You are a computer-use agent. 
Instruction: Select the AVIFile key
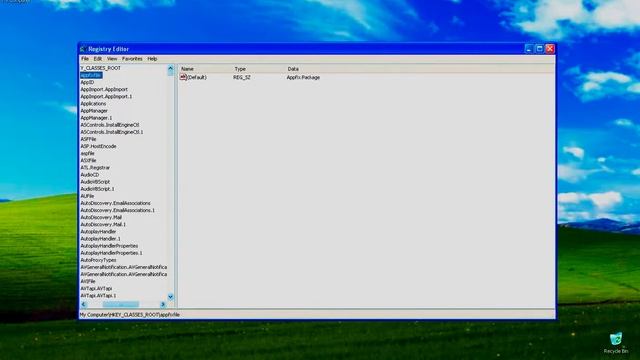point(88,281)
